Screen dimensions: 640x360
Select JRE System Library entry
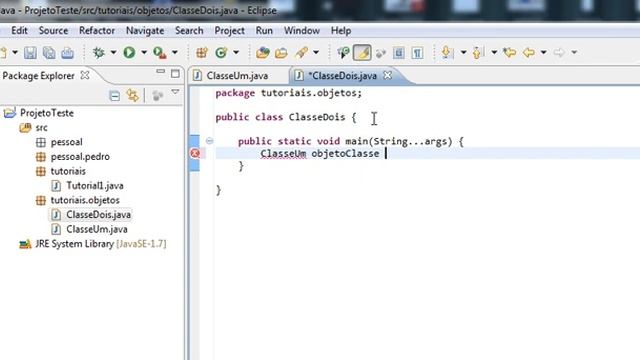tap(100, 244)
